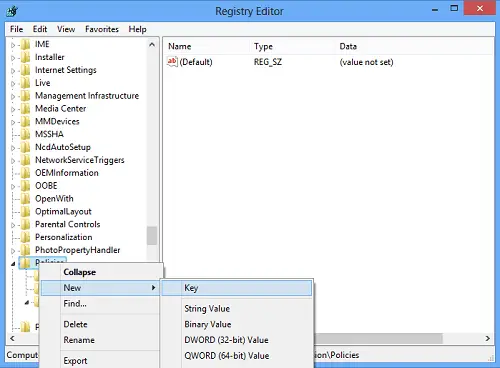Select the PhotoPropertyHandler tree label
Screen dimensions: 500x368
(x=77, y=250)
